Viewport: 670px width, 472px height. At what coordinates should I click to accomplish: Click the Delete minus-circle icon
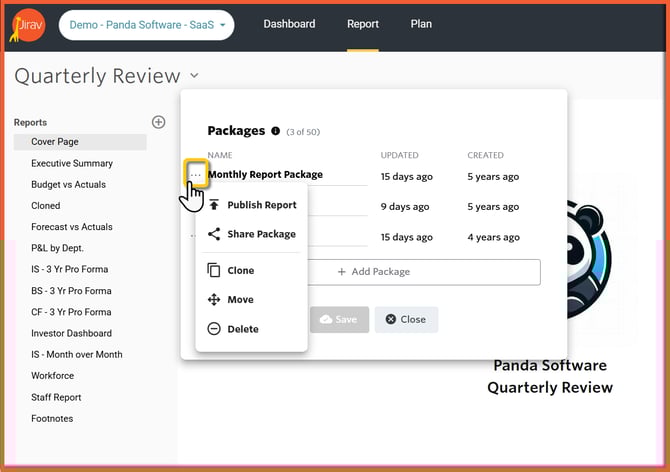coord(214,328)
